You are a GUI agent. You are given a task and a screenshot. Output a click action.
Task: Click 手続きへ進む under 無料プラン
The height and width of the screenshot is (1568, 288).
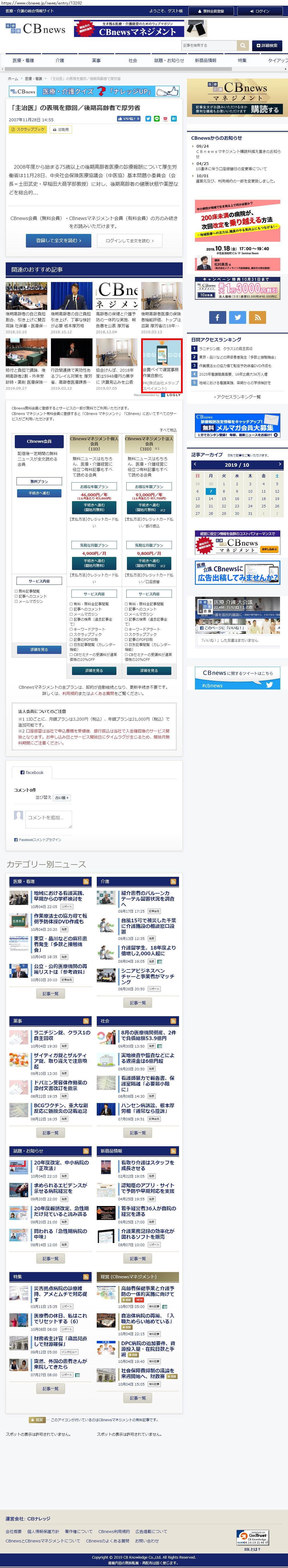39,493
